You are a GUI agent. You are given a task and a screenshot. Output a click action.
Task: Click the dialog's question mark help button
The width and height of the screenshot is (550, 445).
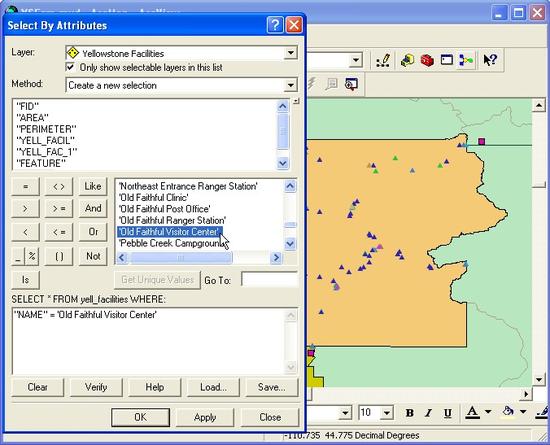coord(275,25)
